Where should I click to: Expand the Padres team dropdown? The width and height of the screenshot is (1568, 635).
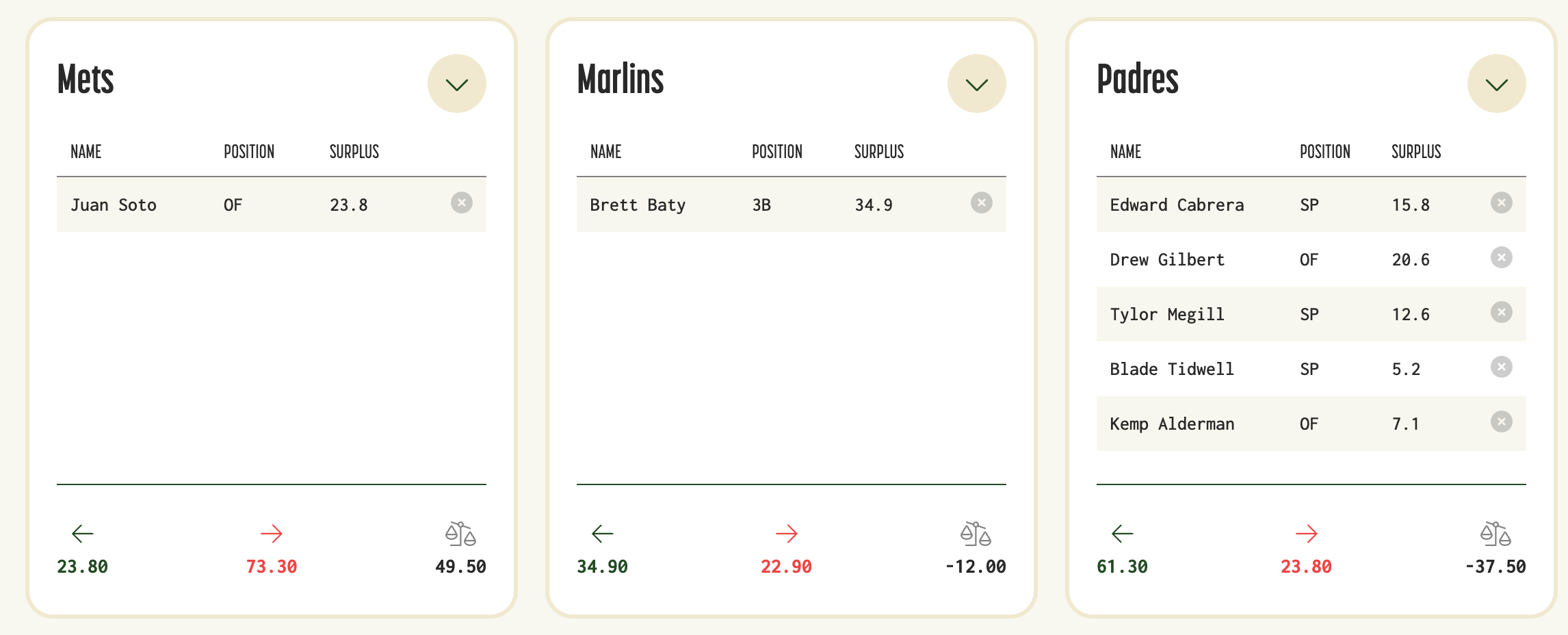click(1497, 83)
